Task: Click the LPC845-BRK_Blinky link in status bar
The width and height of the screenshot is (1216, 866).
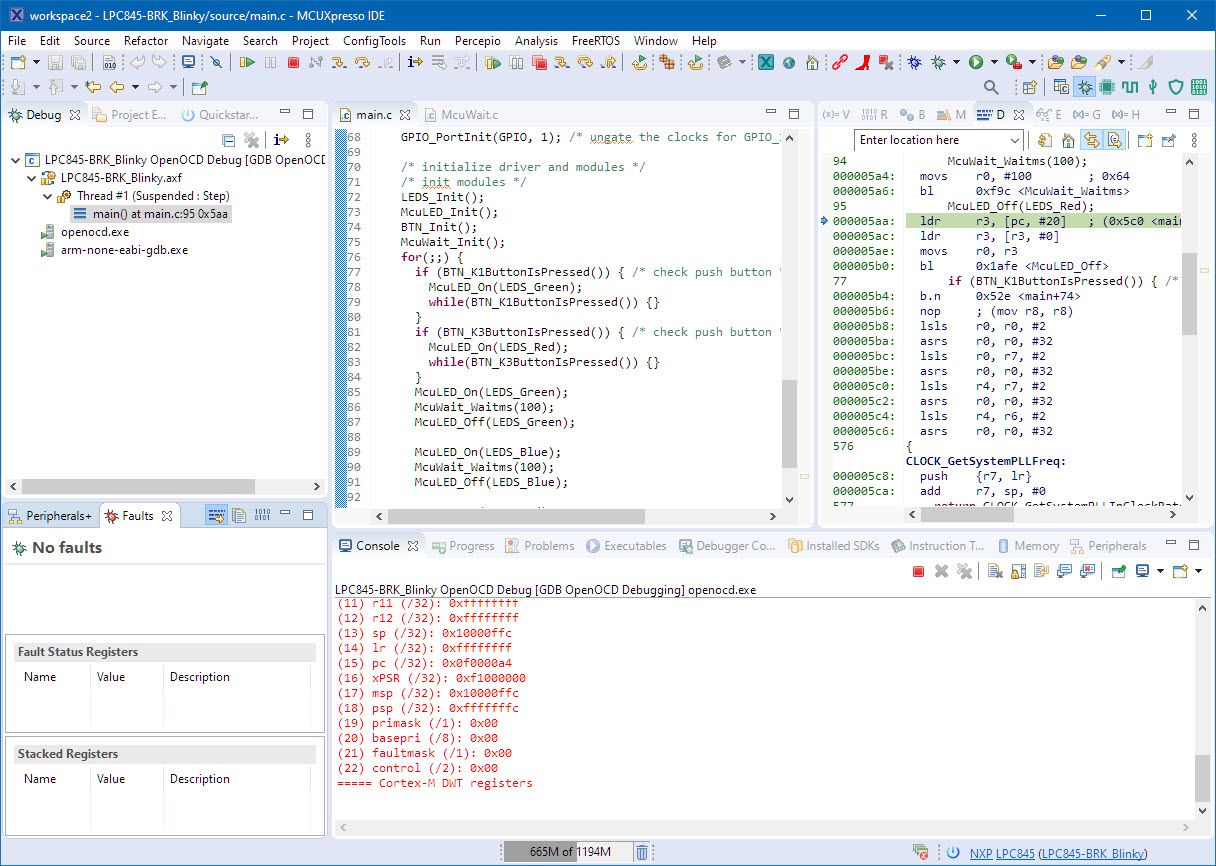Action: click(1093, 853)
